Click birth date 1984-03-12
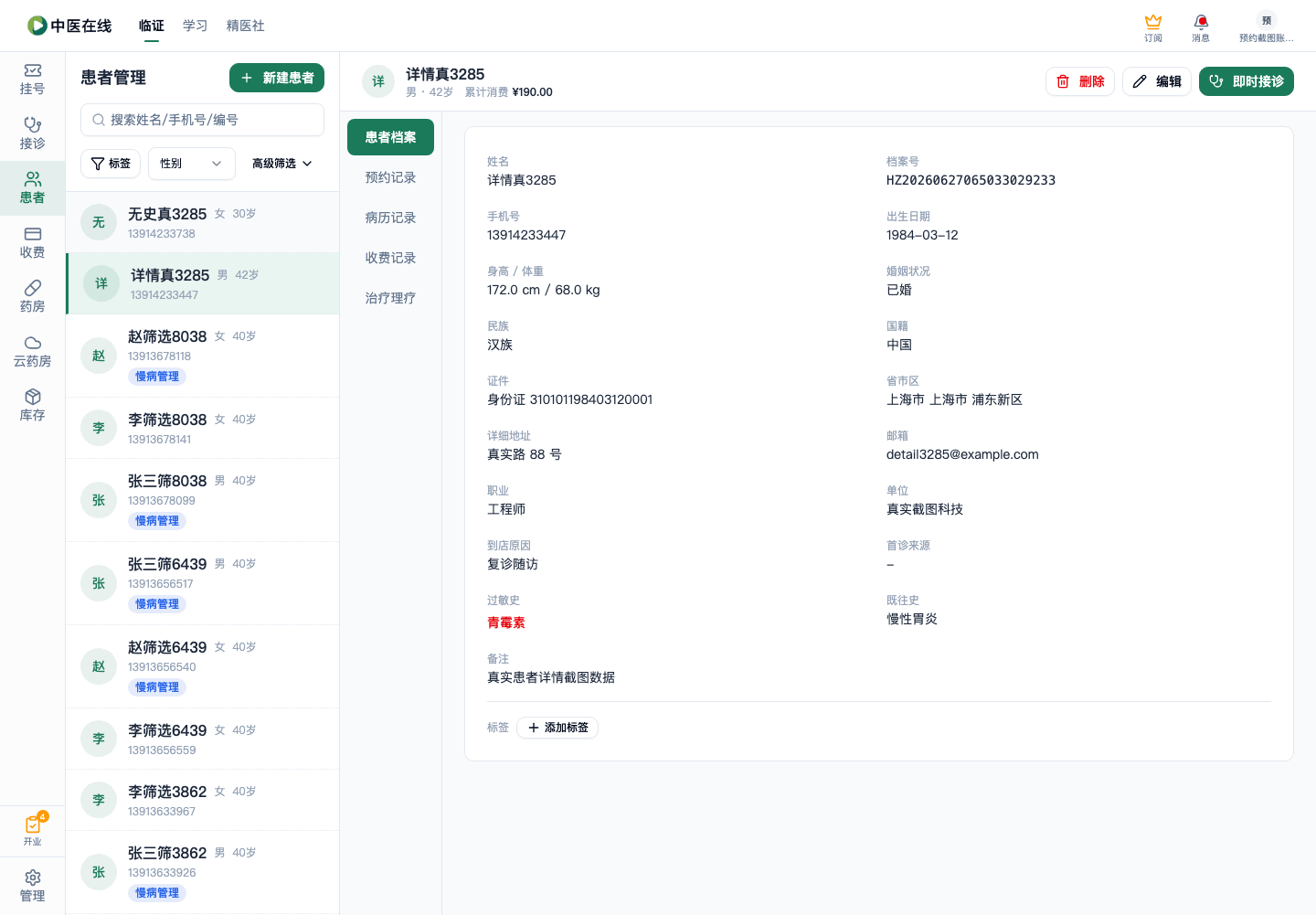The image size is (1316, 915). (x=922, y=235)
